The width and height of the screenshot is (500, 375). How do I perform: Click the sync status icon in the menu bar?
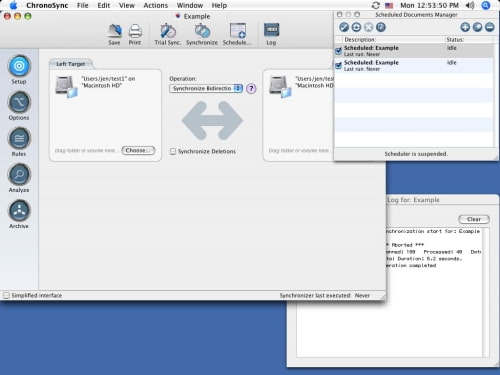click(x=376, y=5)
